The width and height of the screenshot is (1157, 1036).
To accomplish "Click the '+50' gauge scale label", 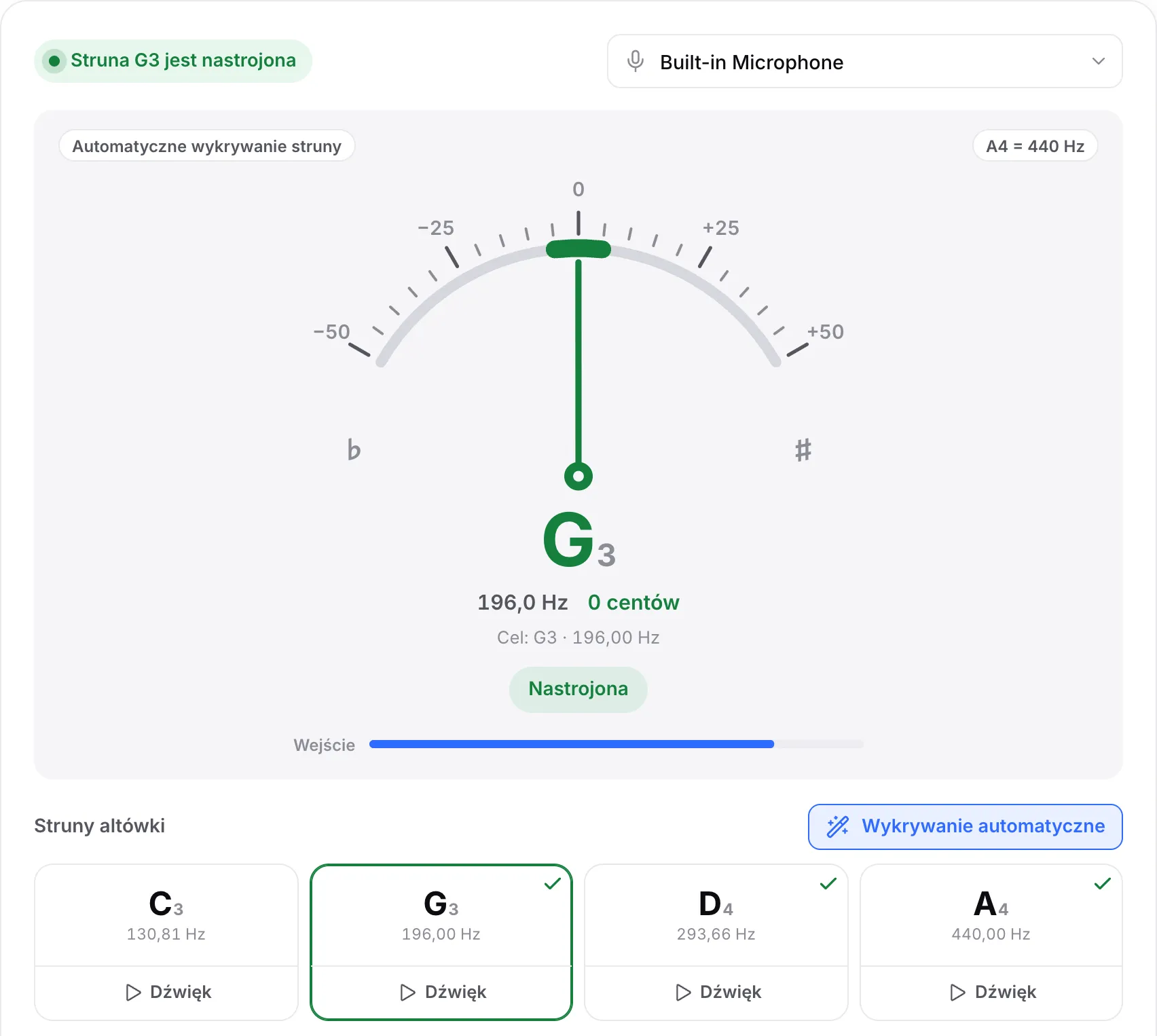I will [x=826, y=332].
